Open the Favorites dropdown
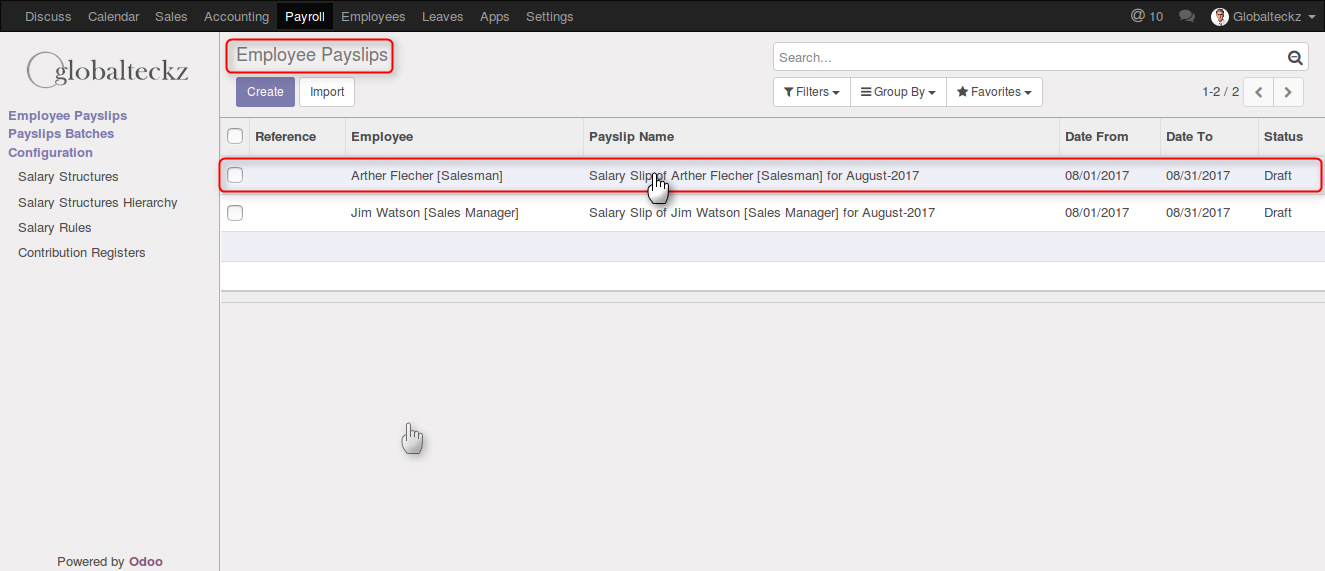Screen dimensions: 1325x571 994,92
